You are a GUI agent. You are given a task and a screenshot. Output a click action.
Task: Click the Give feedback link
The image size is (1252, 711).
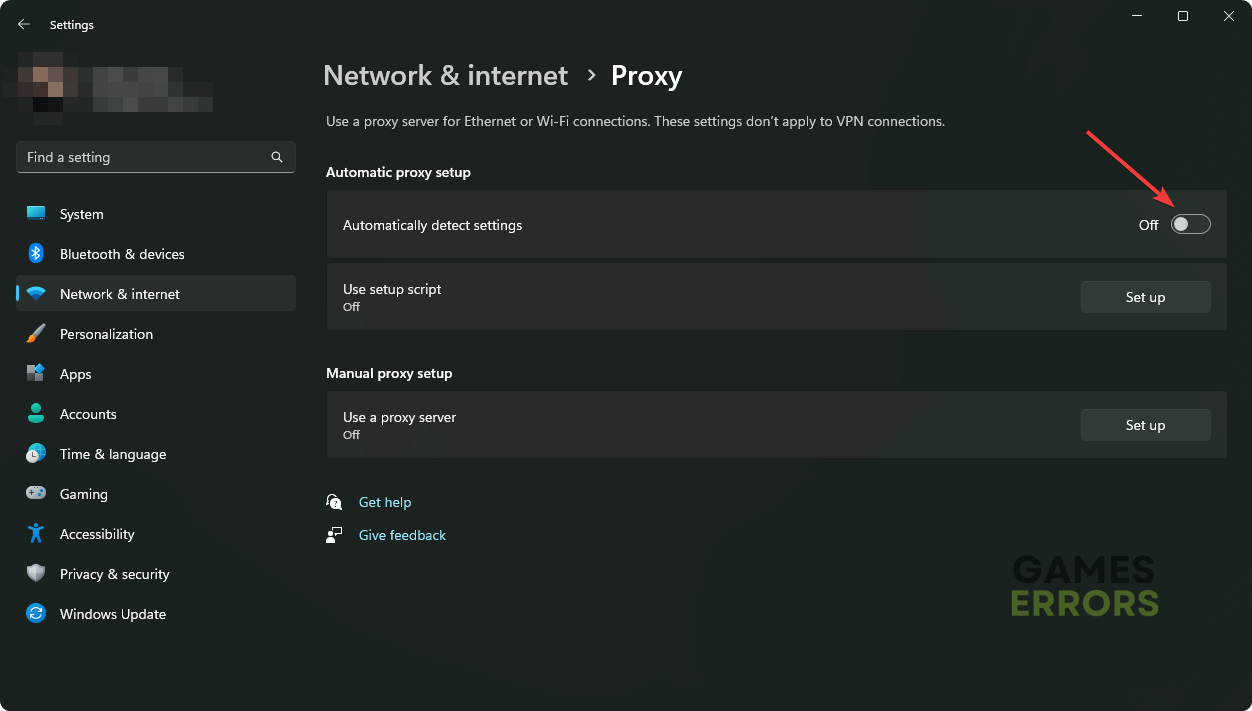click(x=402, y=535)
